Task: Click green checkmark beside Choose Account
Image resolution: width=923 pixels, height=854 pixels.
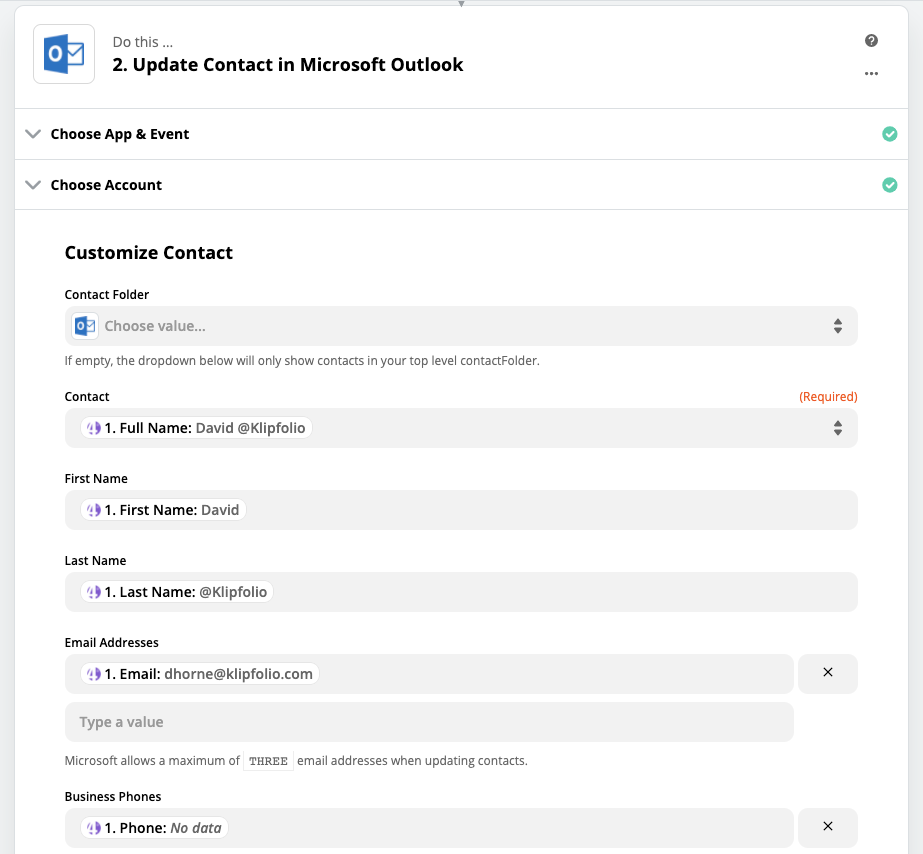Action: point(889,185)
